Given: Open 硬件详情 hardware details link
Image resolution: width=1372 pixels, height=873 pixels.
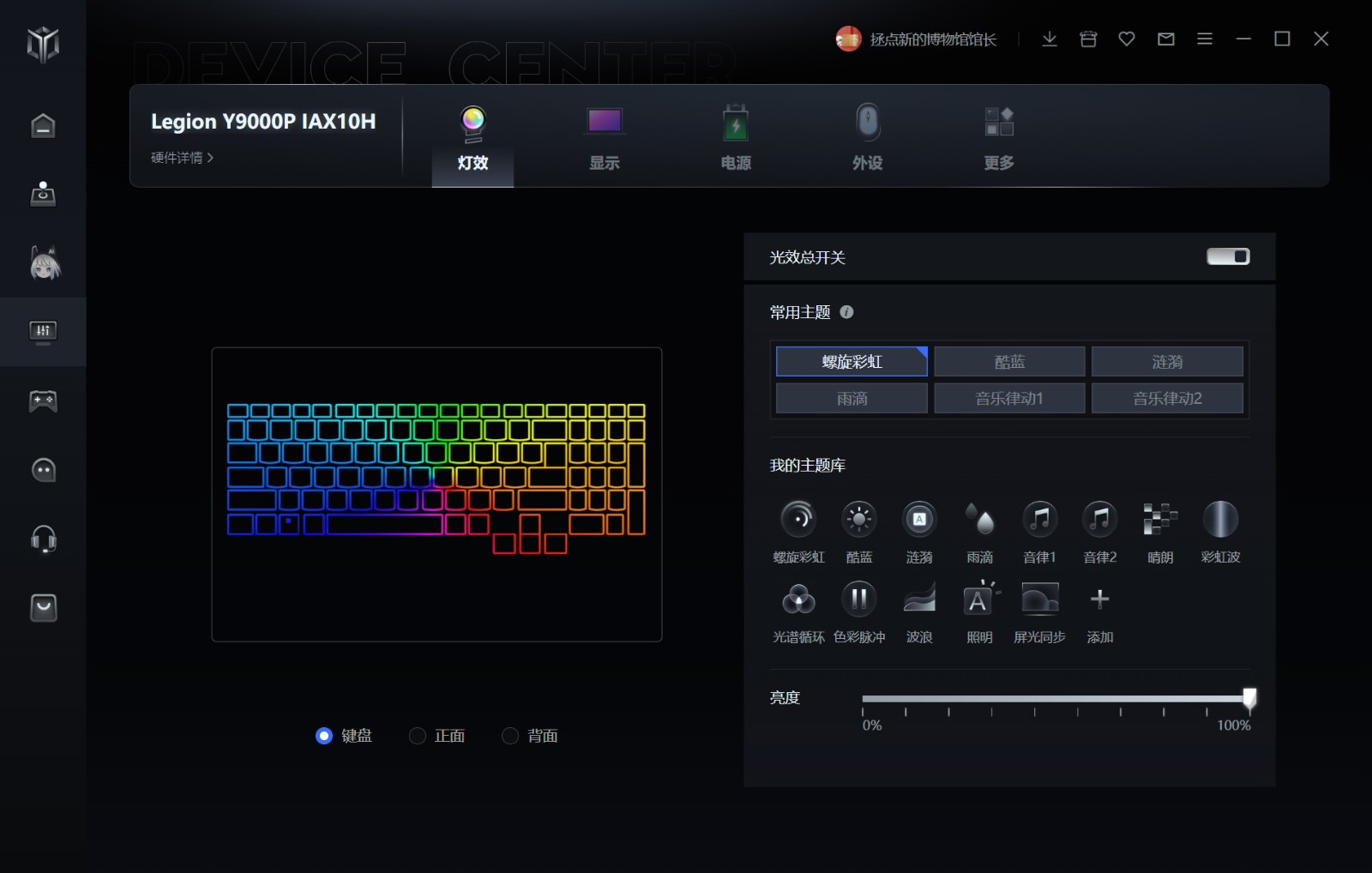Looking at the screenshot, I should [x=182, y=158].
